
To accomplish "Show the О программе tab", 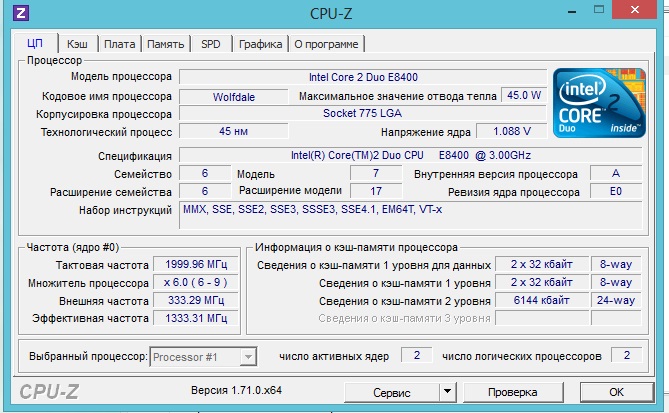I will [326, 44].
